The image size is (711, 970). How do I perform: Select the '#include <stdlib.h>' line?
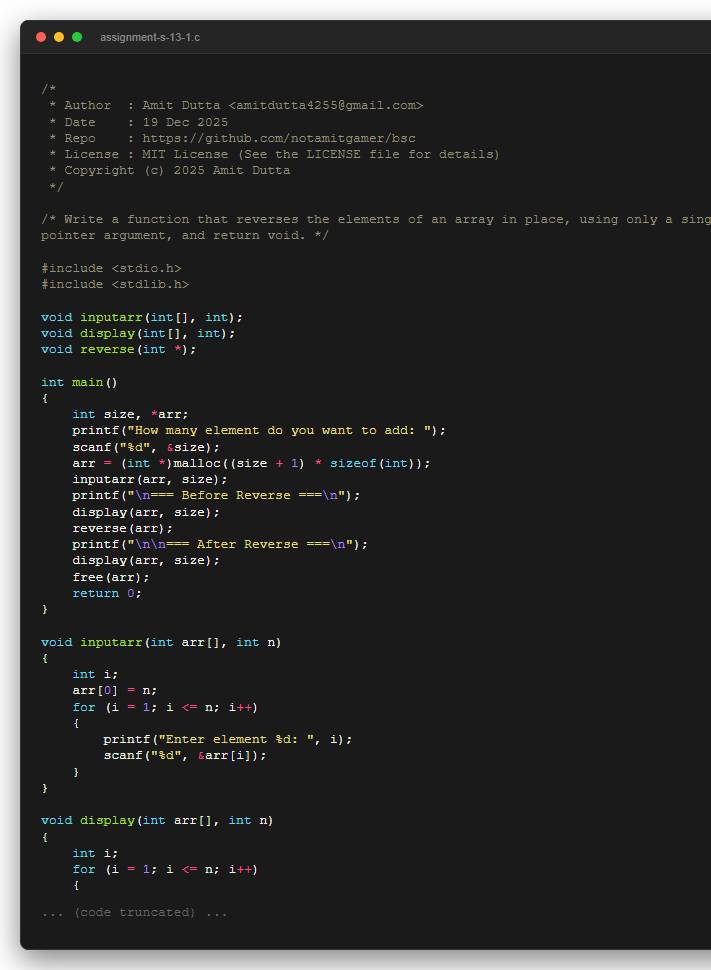pos(115,284)
